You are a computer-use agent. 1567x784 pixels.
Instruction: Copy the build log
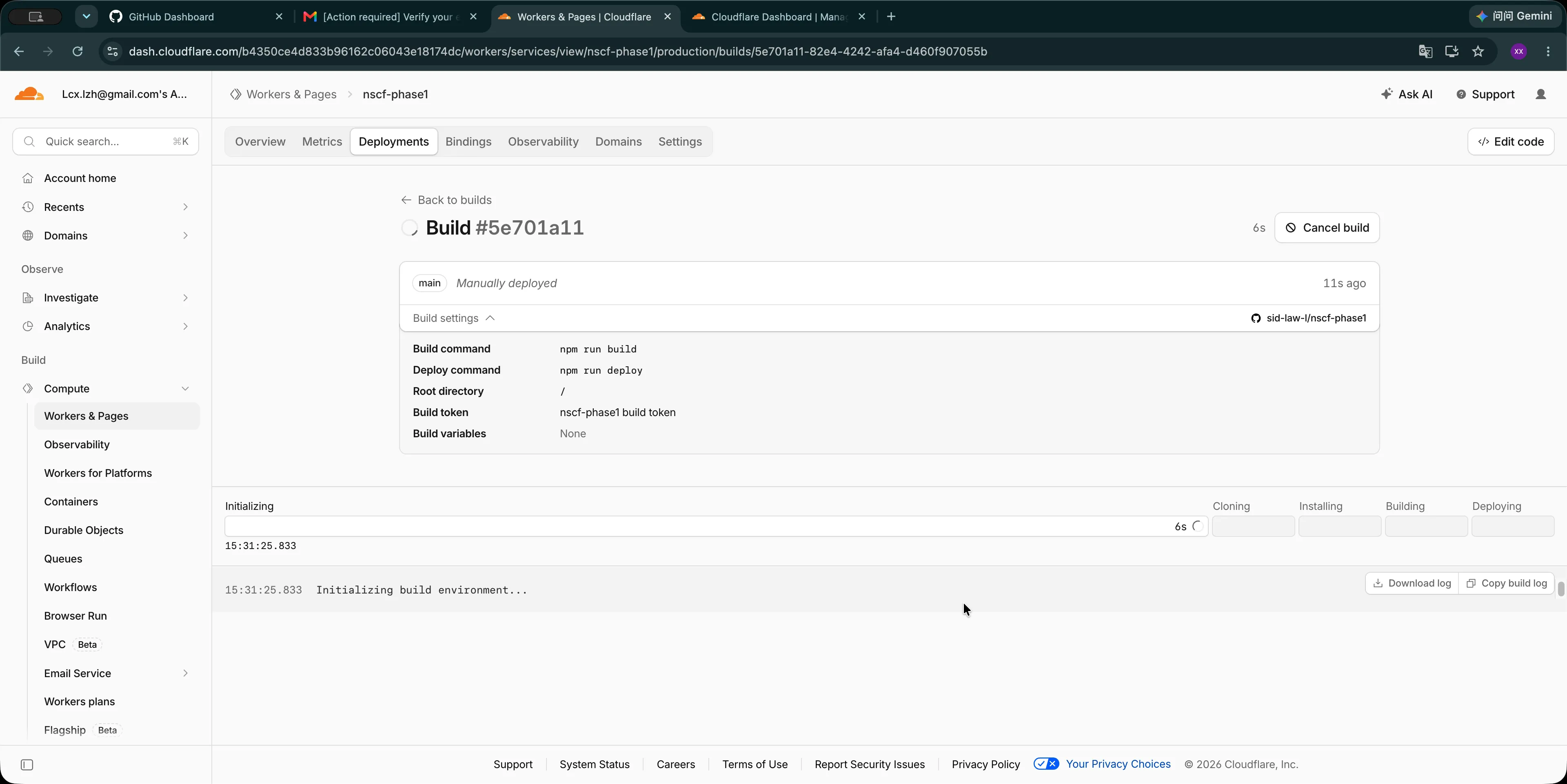[1506, 583]
